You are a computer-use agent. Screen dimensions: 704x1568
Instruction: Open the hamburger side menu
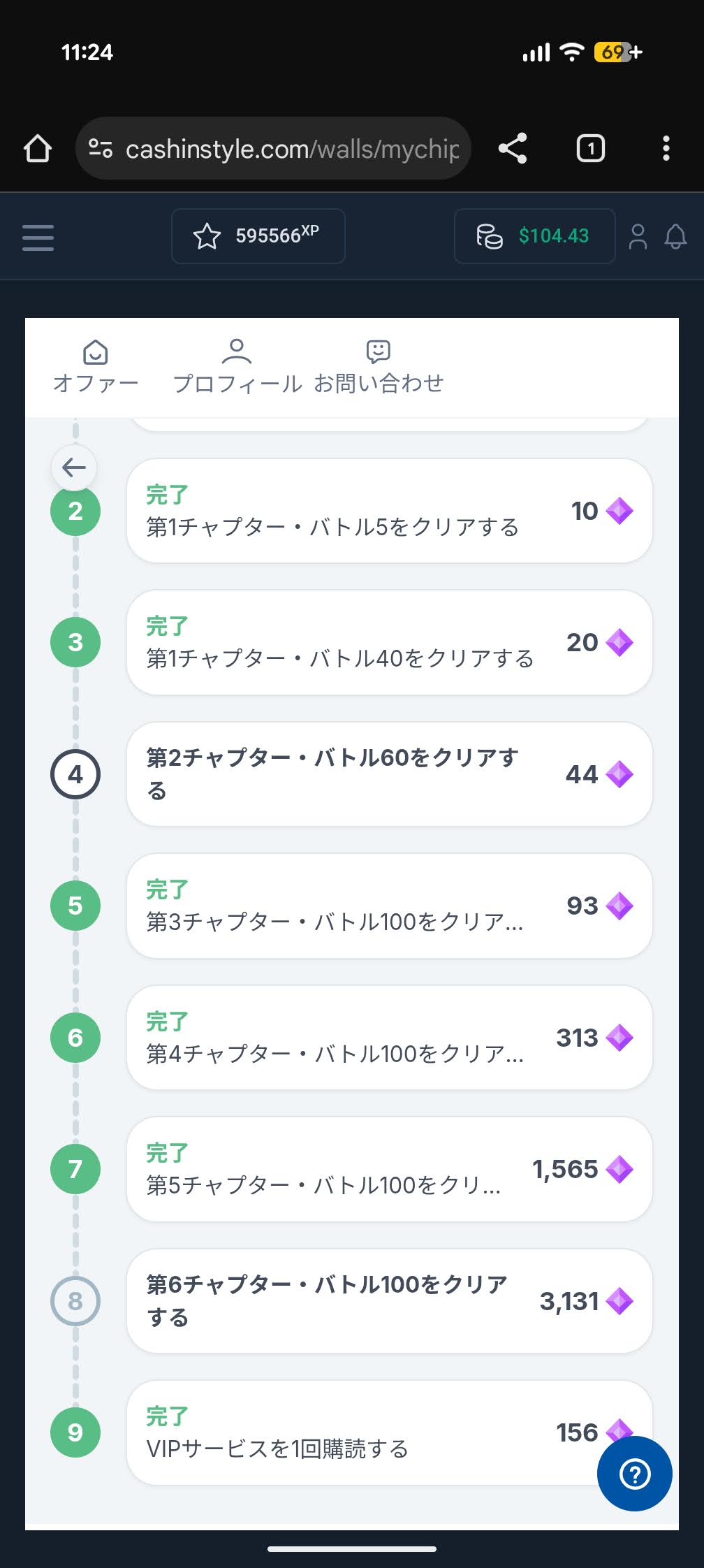coord(38,237)
